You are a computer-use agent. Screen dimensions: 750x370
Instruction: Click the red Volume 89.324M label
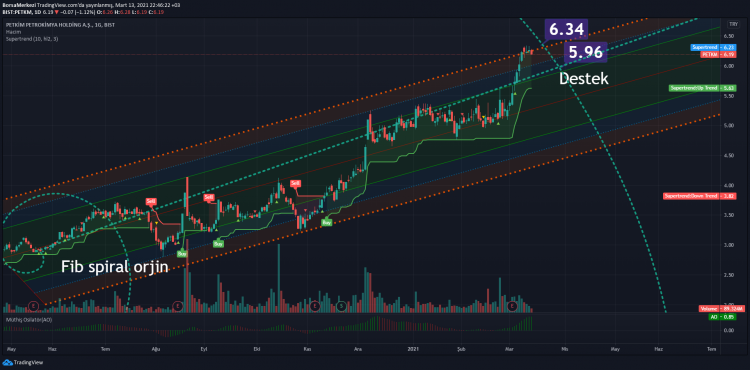tap(722, 309)
